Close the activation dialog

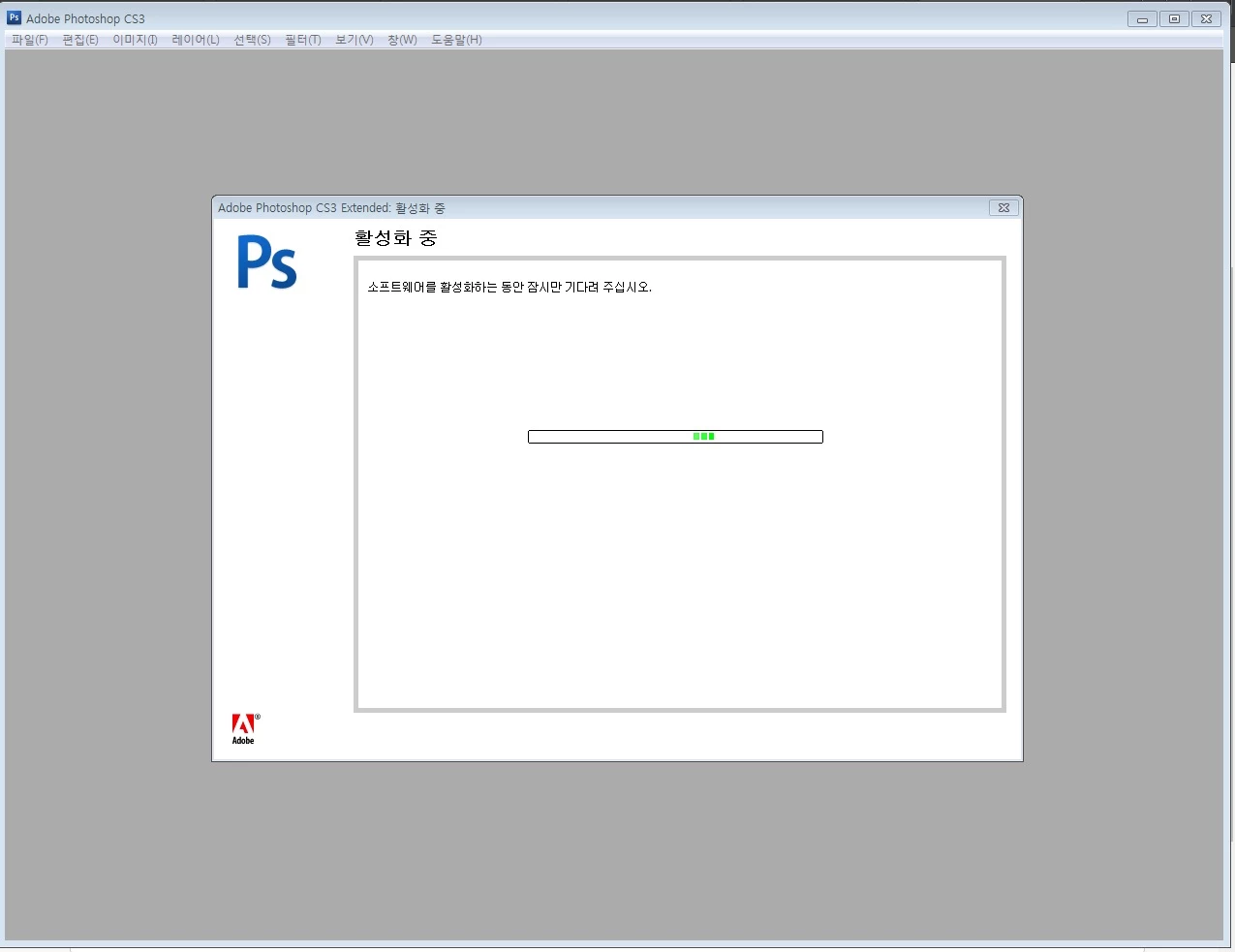point(1003,207)
